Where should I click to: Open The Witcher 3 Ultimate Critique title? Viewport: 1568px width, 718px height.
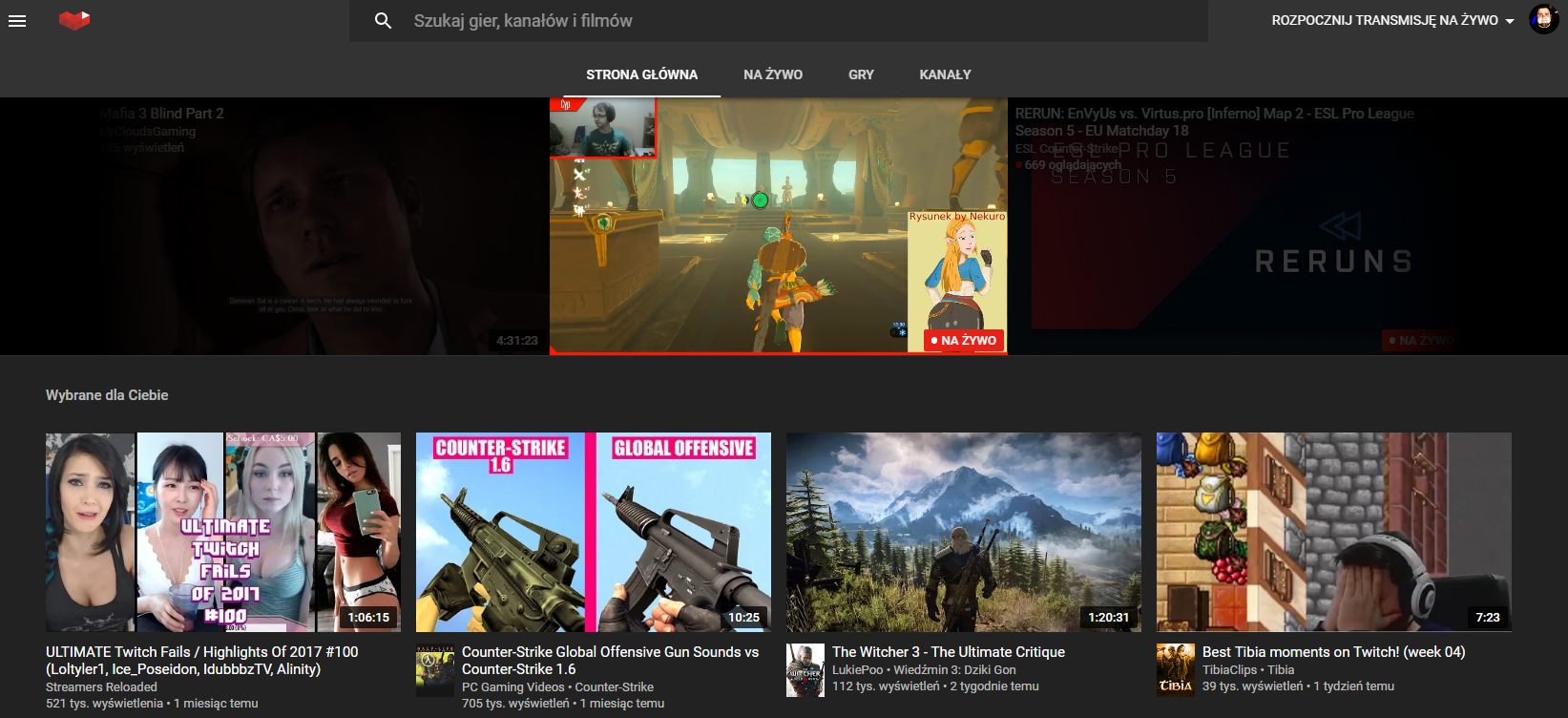[x=948, y=652]
